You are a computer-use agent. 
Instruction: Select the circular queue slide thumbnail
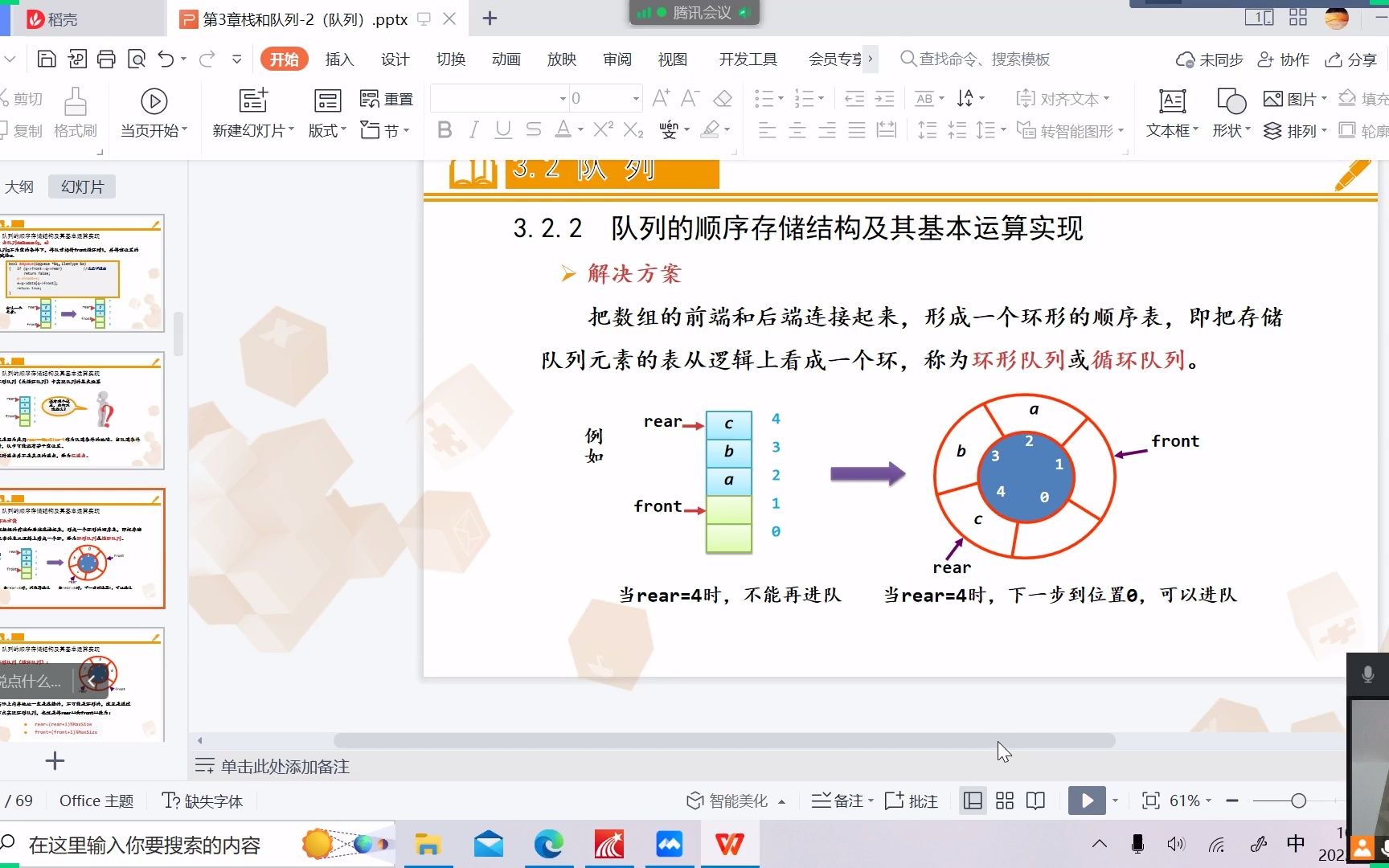[x=84, y=549]
